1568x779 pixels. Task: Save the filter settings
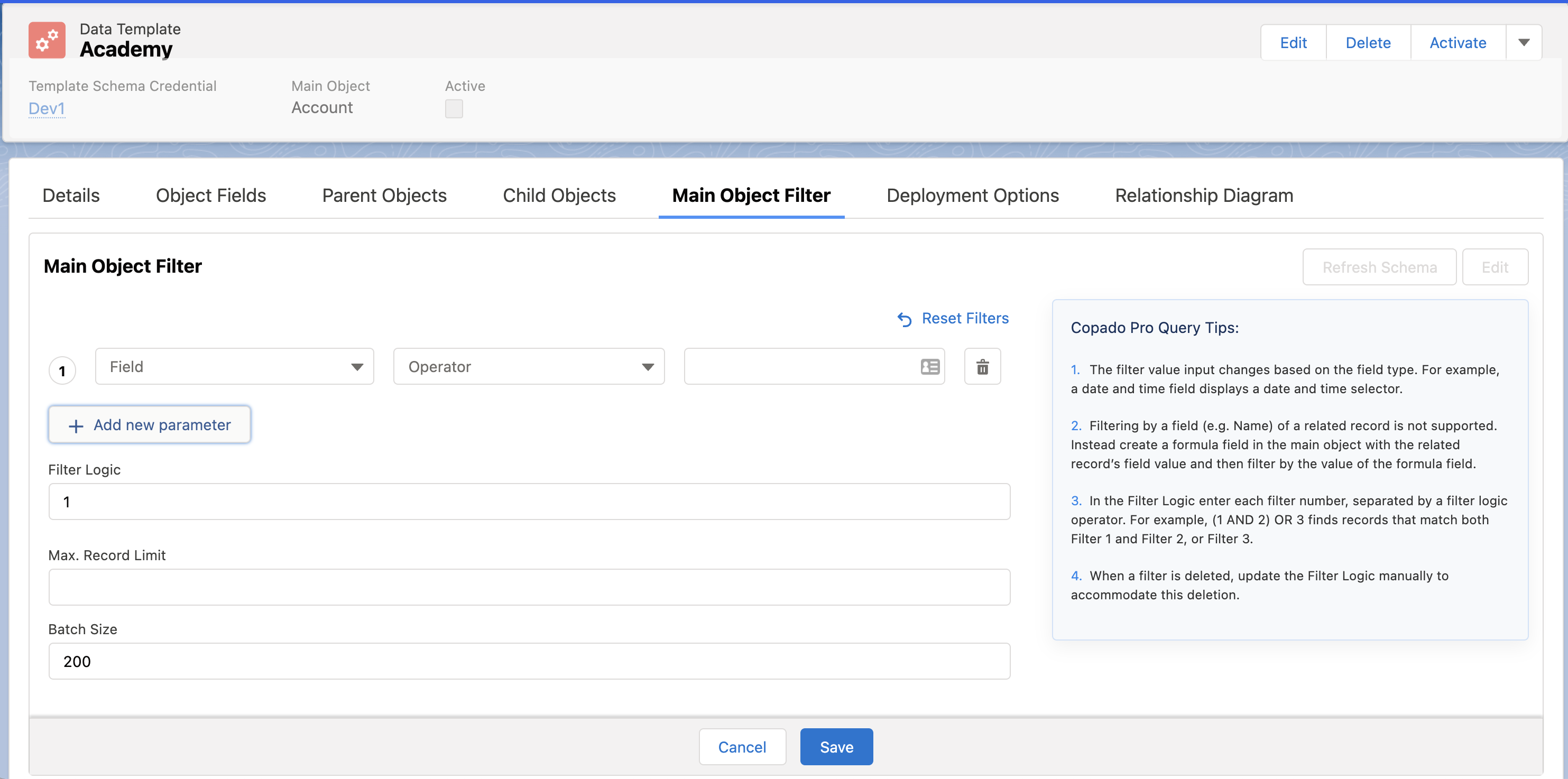click(836, 747)
